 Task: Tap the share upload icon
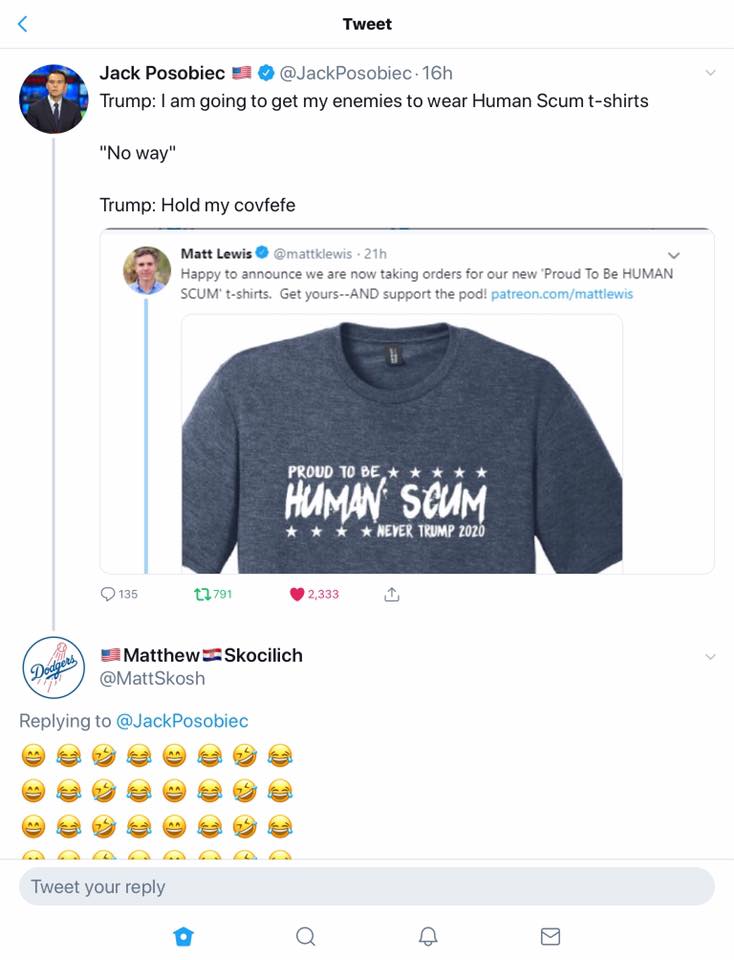point(392,594)
